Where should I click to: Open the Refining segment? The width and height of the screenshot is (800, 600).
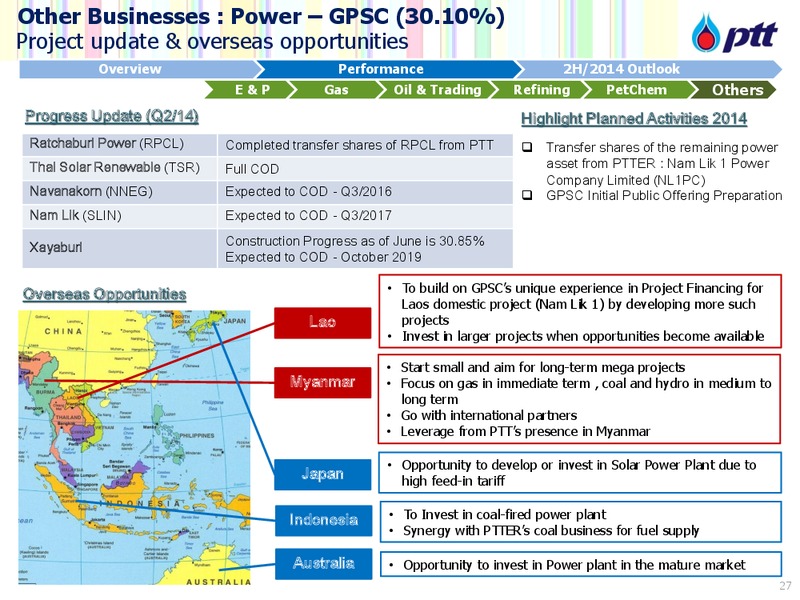tap(541, 90)
